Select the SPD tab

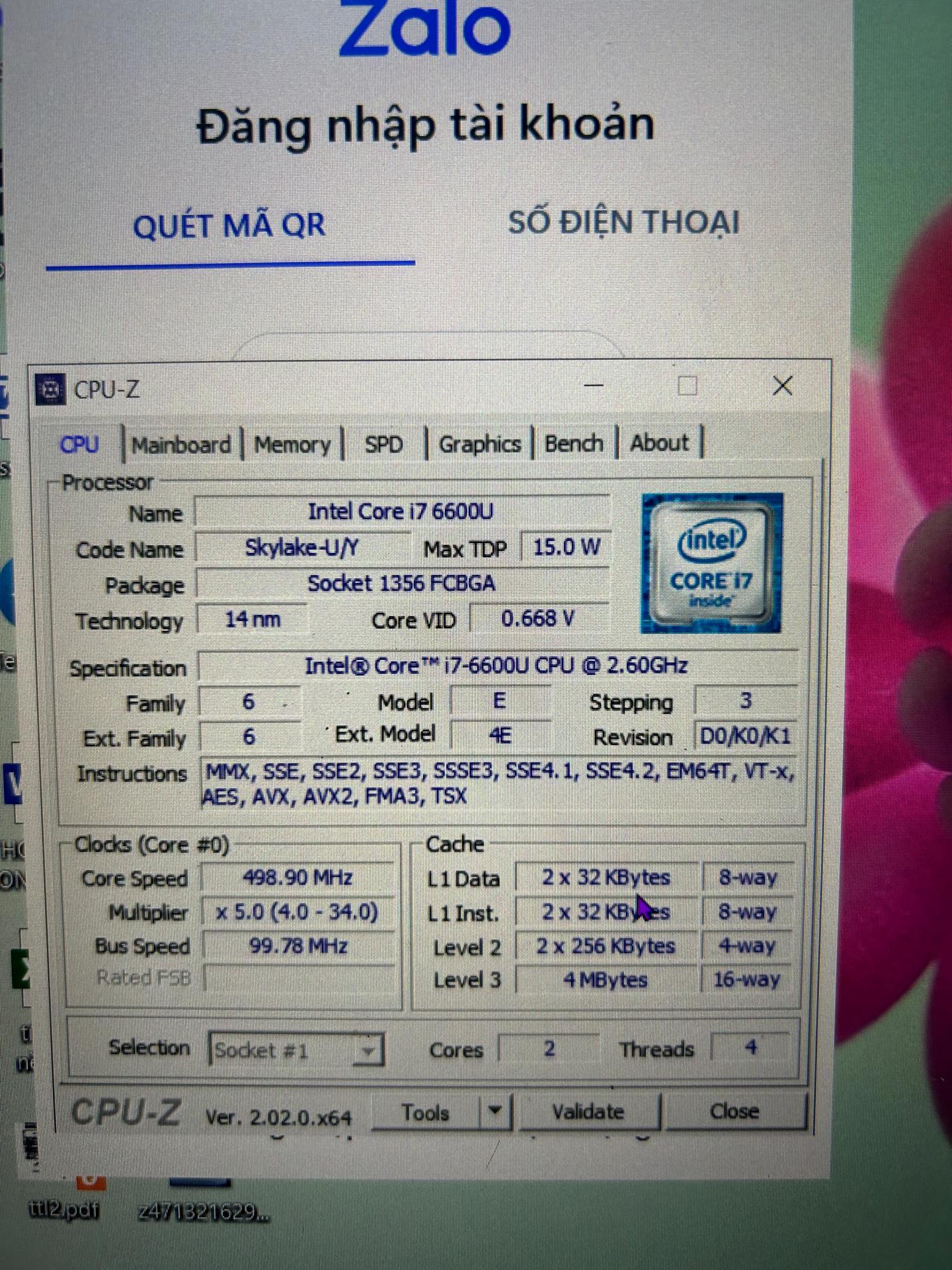pyautogui.click(x=383, y=443)
